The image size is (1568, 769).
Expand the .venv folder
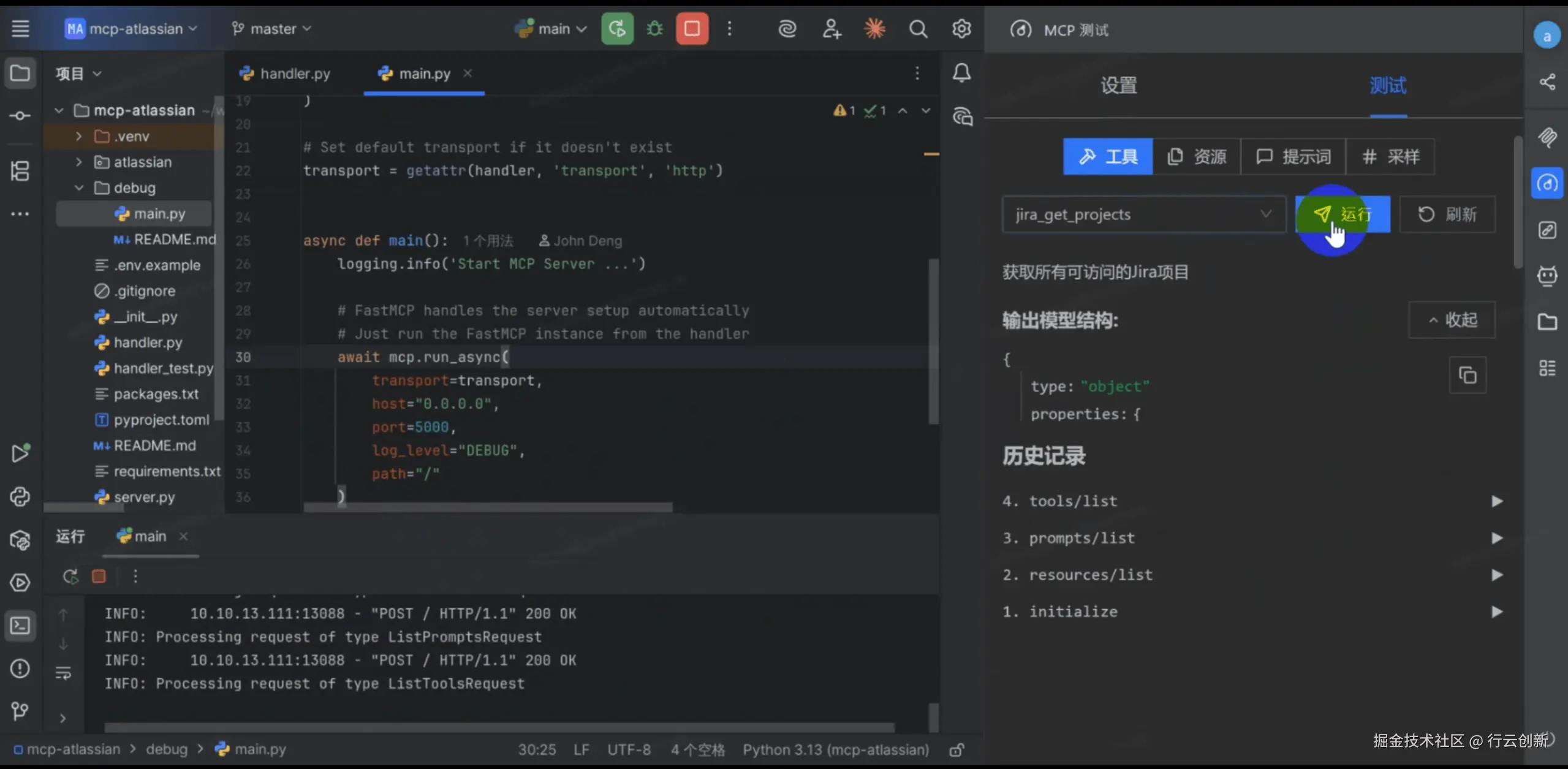tap(78, 136)
